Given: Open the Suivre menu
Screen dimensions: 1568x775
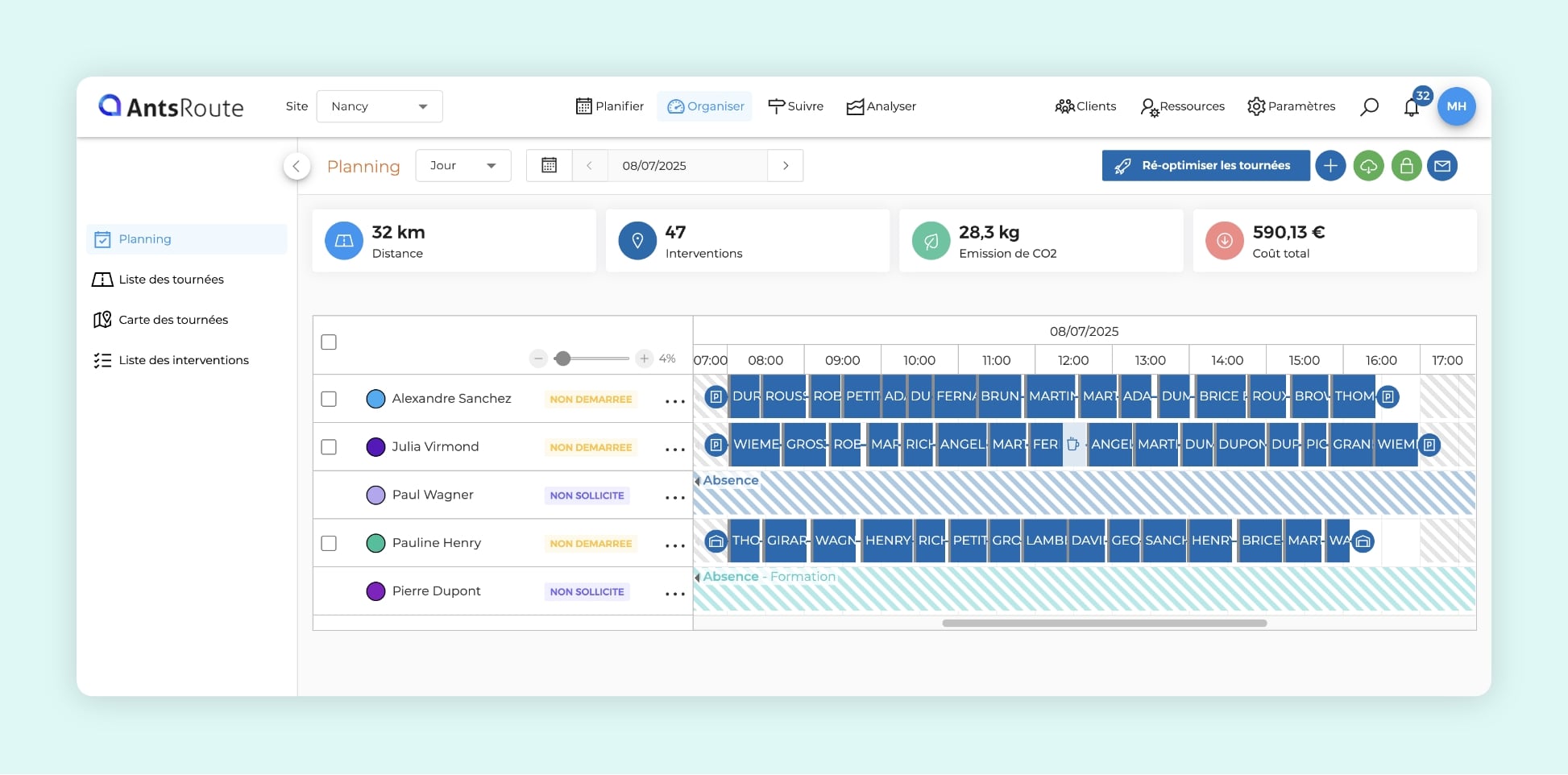Looking at the screenshot, I should [x=796, y=106].
